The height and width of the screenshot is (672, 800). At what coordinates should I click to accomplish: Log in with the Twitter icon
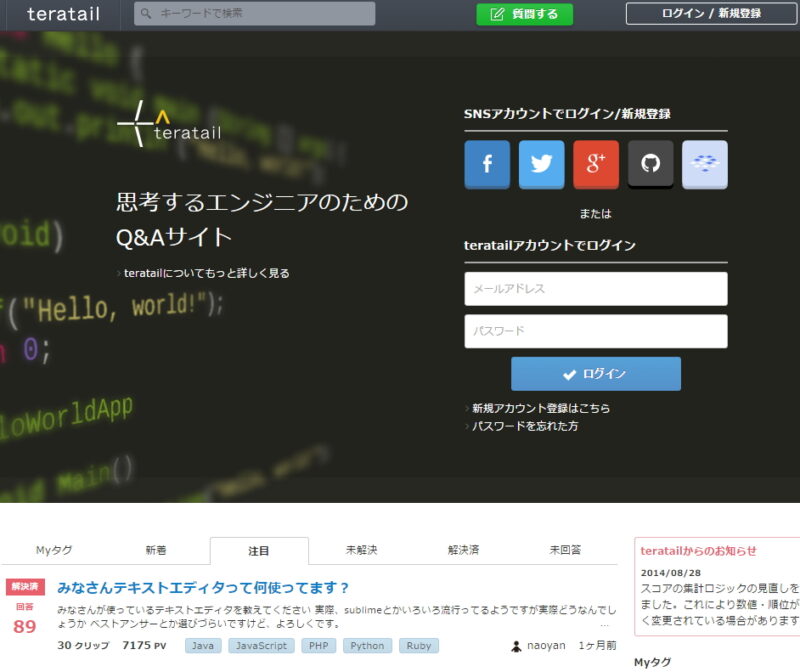pyautogui.click(x=540, y=164)
